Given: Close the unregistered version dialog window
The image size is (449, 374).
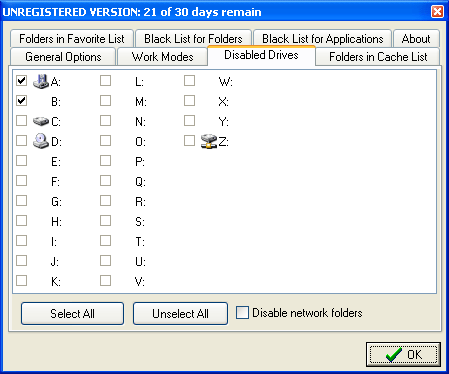Looking at the screenshot, I should coord(437,12).
